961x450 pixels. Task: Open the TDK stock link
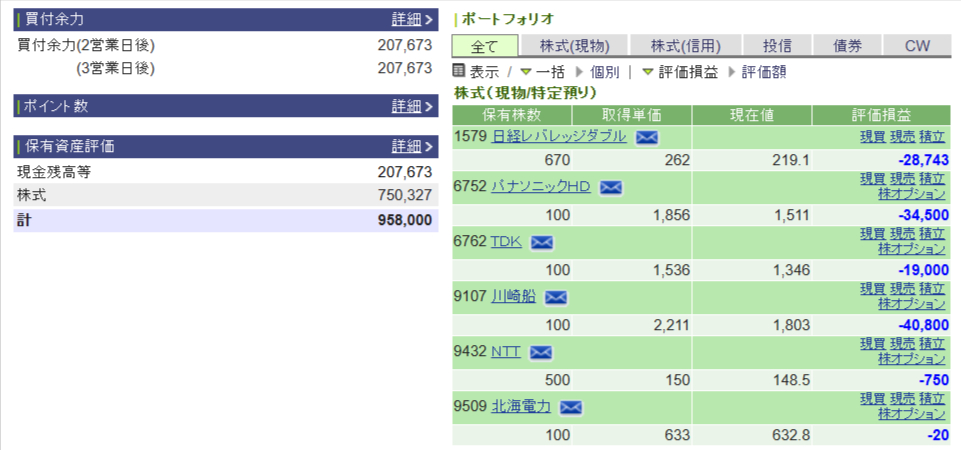click(506, 242)
